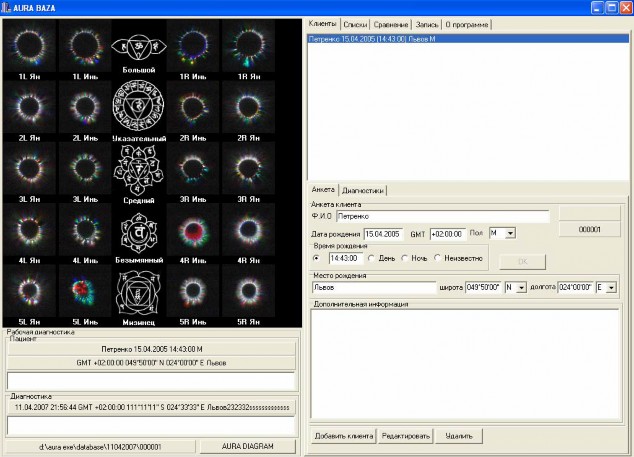Click the Безымянный chakra symbol icon
634x457 pixels.
(x=139, y=233)
